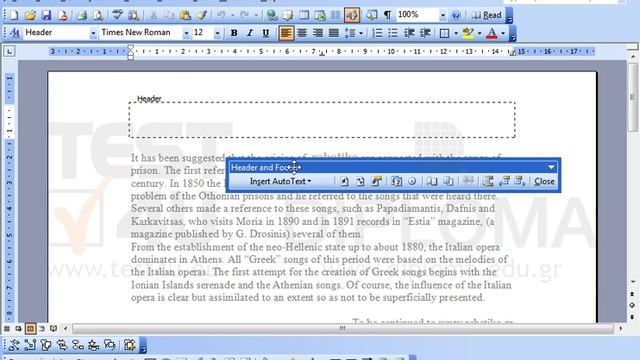Open the line spacing dropdown arrow

pyautogui.click(x=361, y=33)
